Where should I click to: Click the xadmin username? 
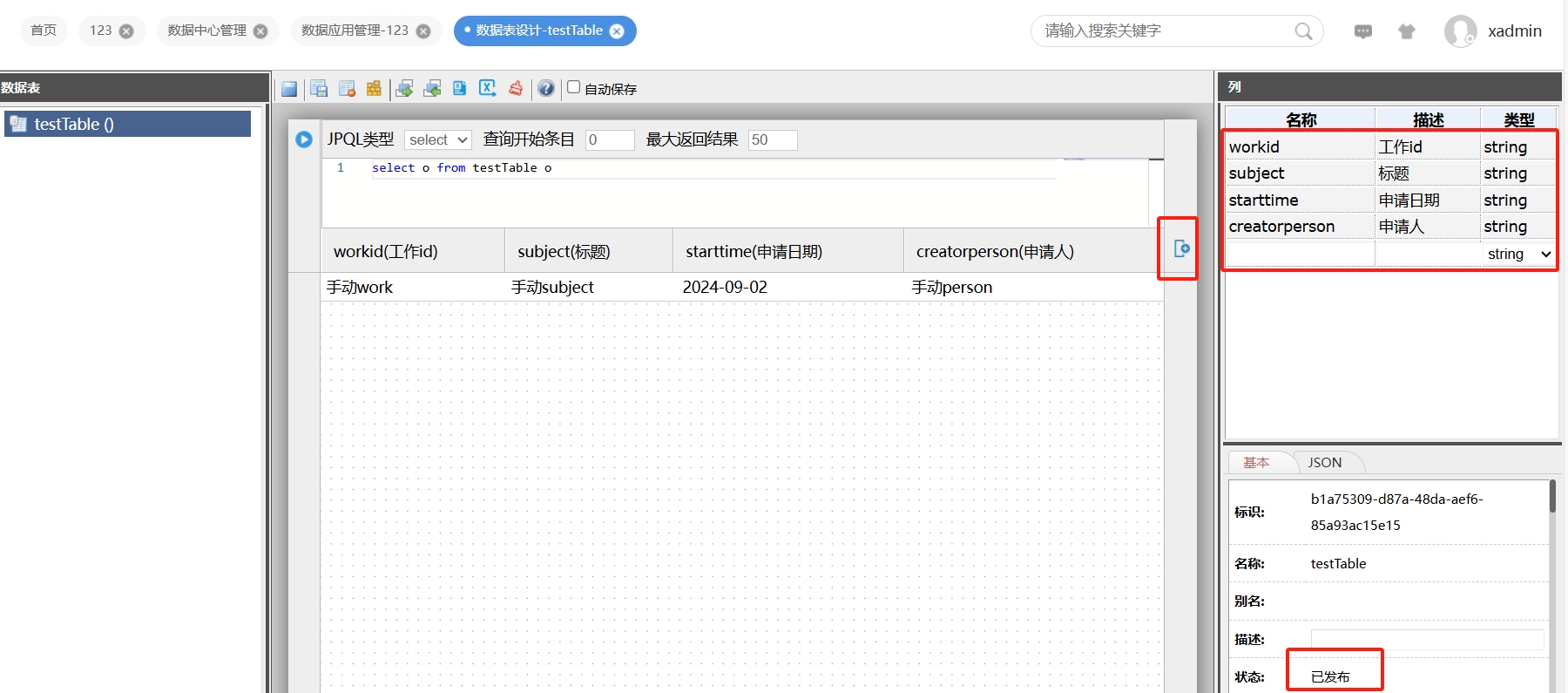tap(1515, 31)
